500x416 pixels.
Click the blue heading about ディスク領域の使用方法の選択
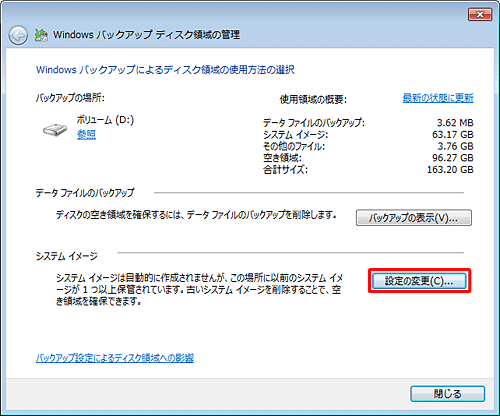click(x=165, y=70)
